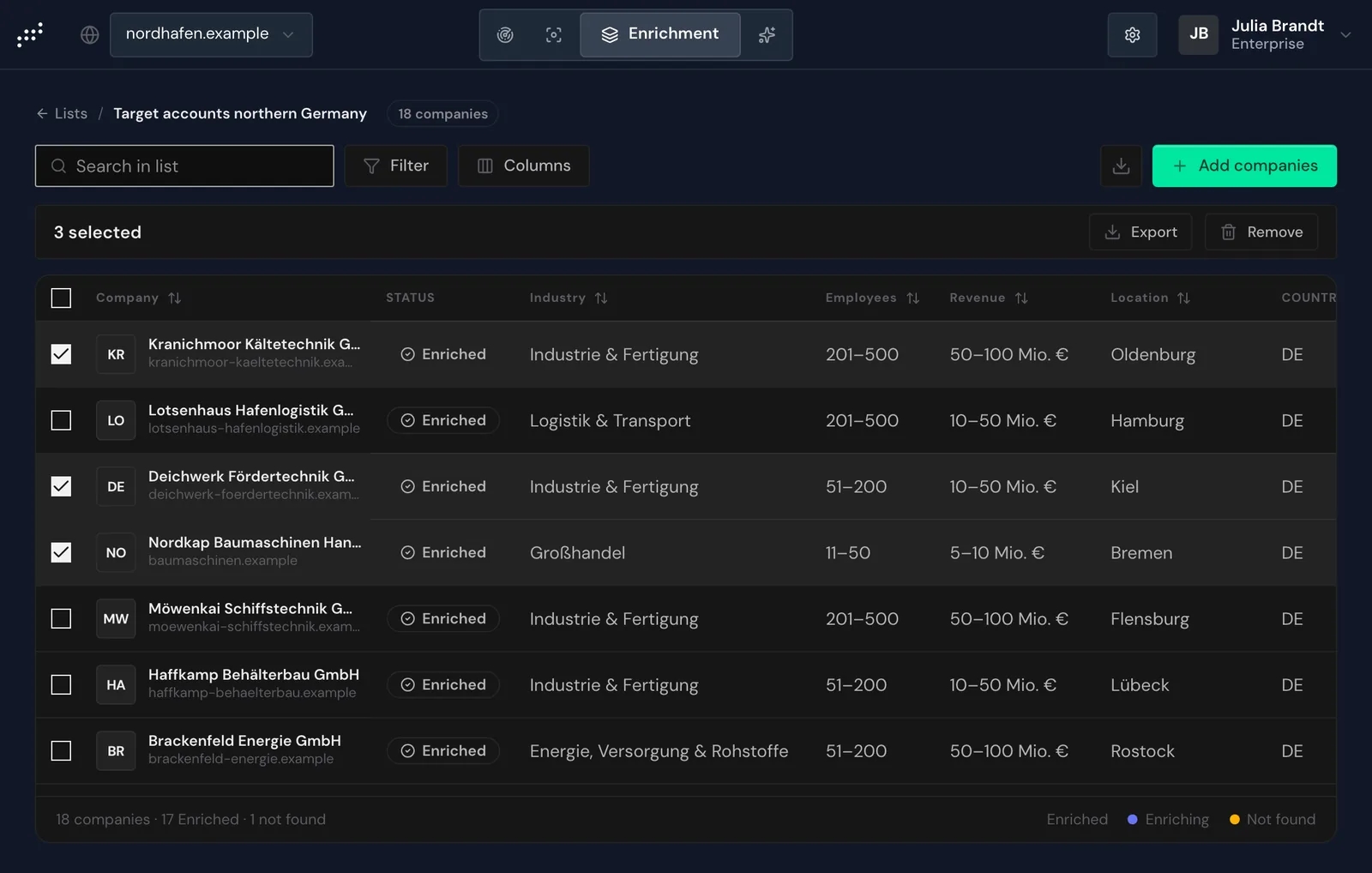1372x873 pixels.
Task: Open the nordhafen.example domain dropdown
Action: point(211,34)
